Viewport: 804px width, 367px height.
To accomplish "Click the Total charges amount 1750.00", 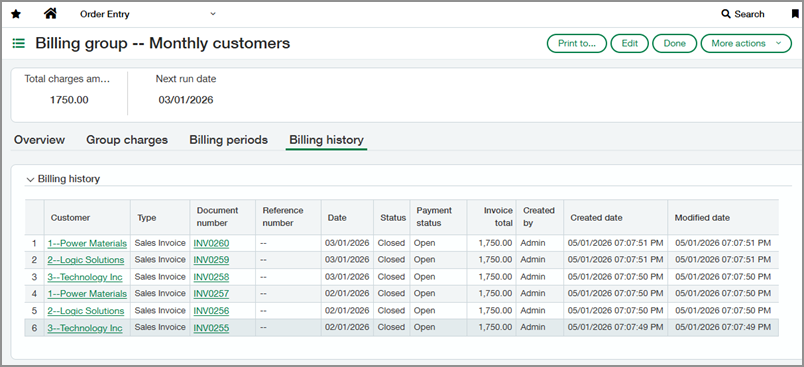I will 69,100.
